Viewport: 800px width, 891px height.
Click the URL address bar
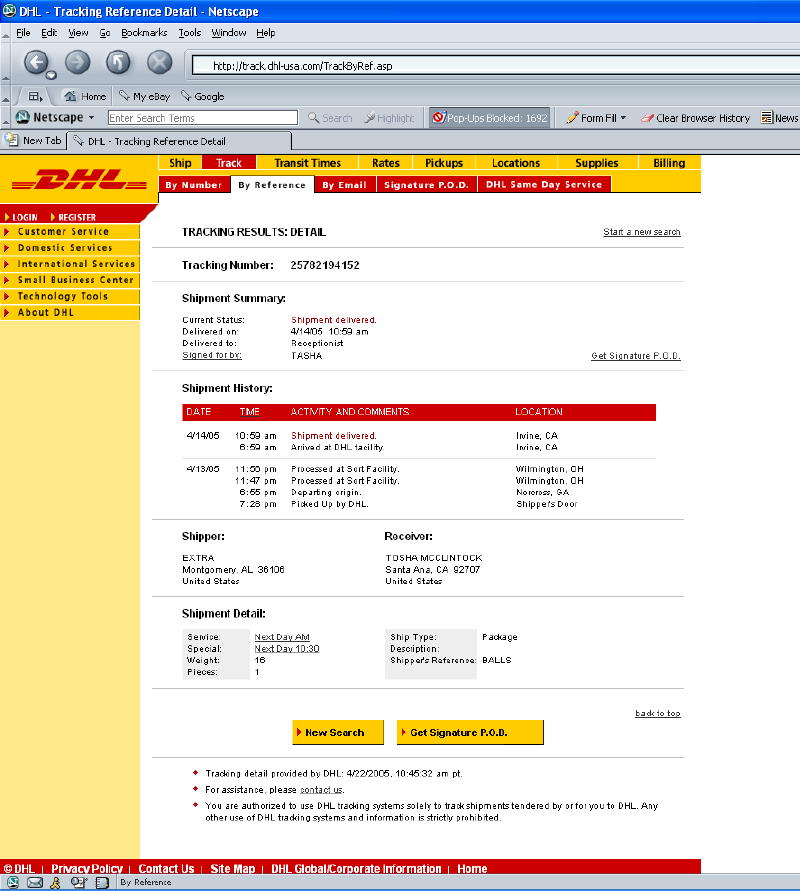click(x=495, y=65)
